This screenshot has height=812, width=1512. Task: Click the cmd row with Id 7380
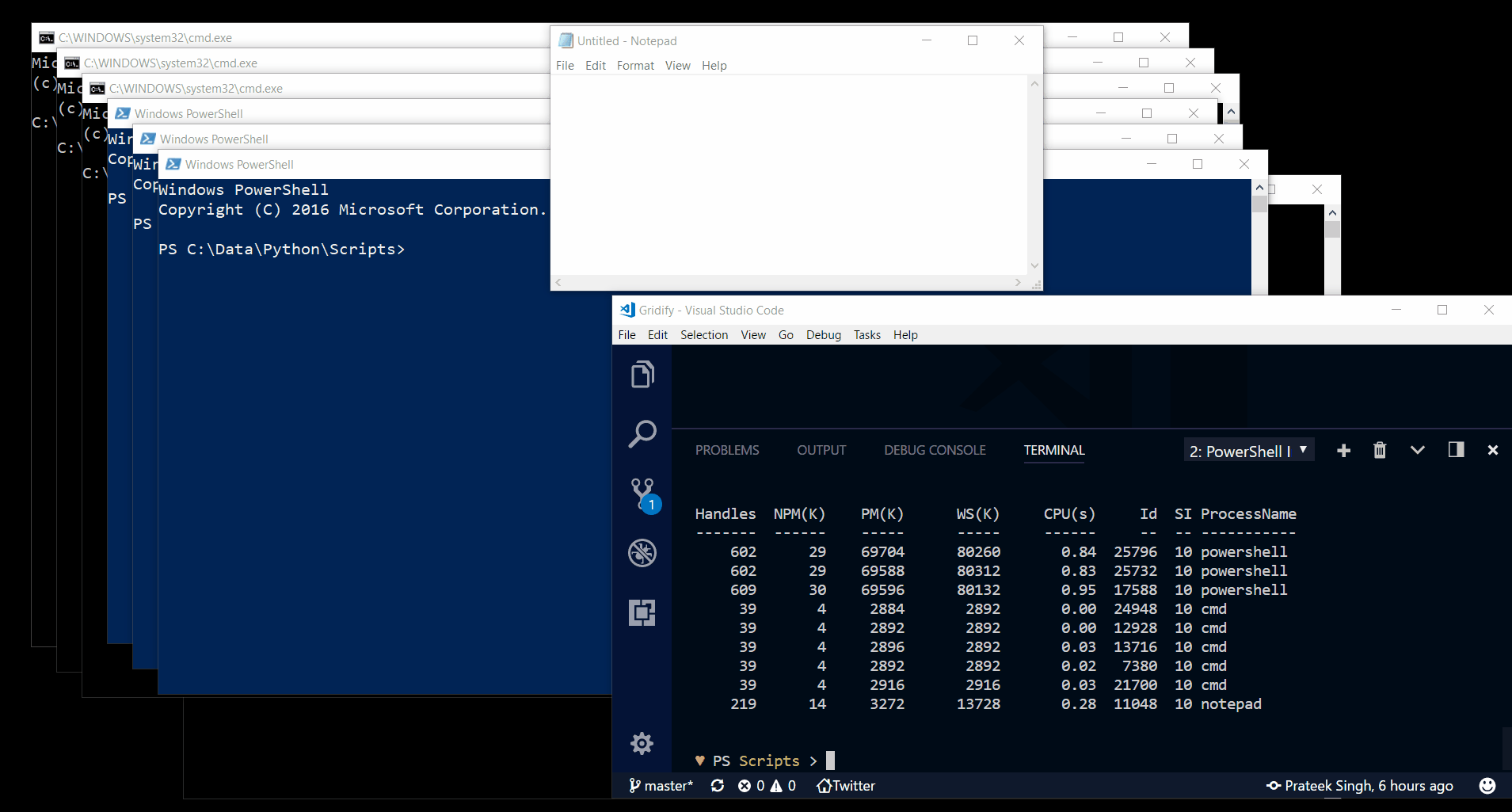(961, 666)
